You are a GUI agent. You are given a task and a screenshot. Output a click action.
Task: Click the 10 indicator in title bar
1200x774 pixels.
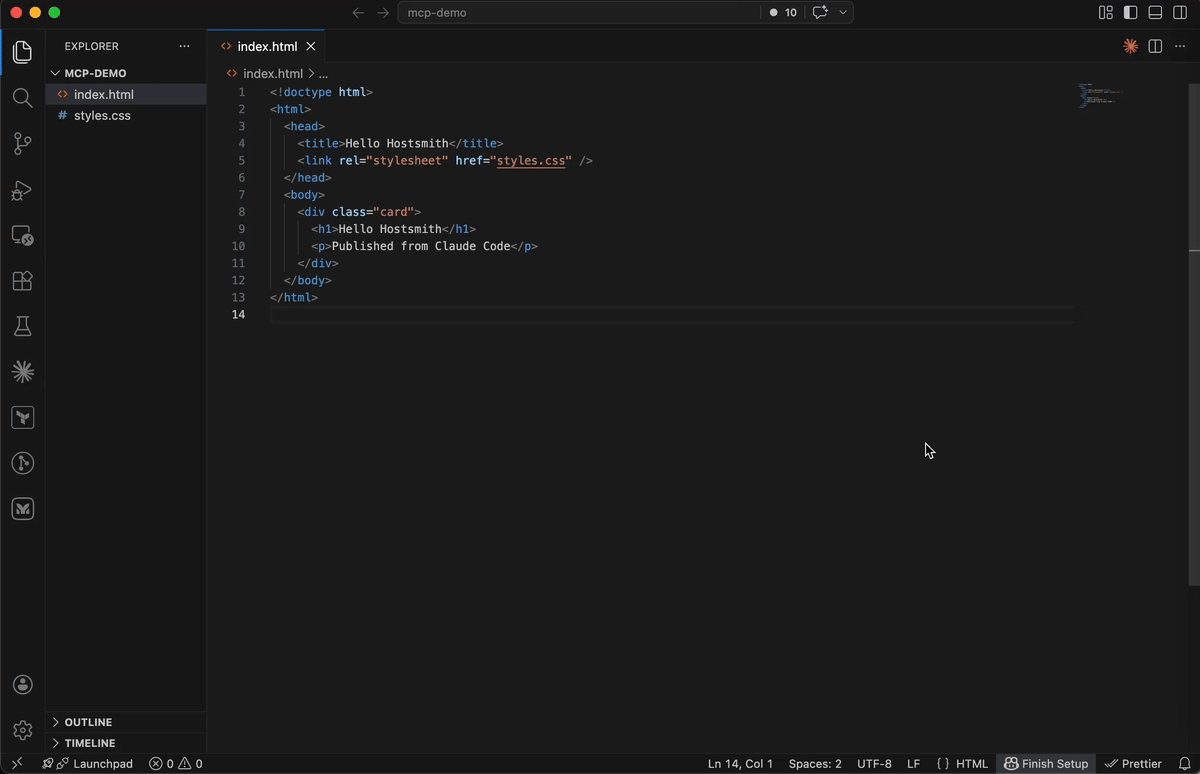(x=784, y=13)
